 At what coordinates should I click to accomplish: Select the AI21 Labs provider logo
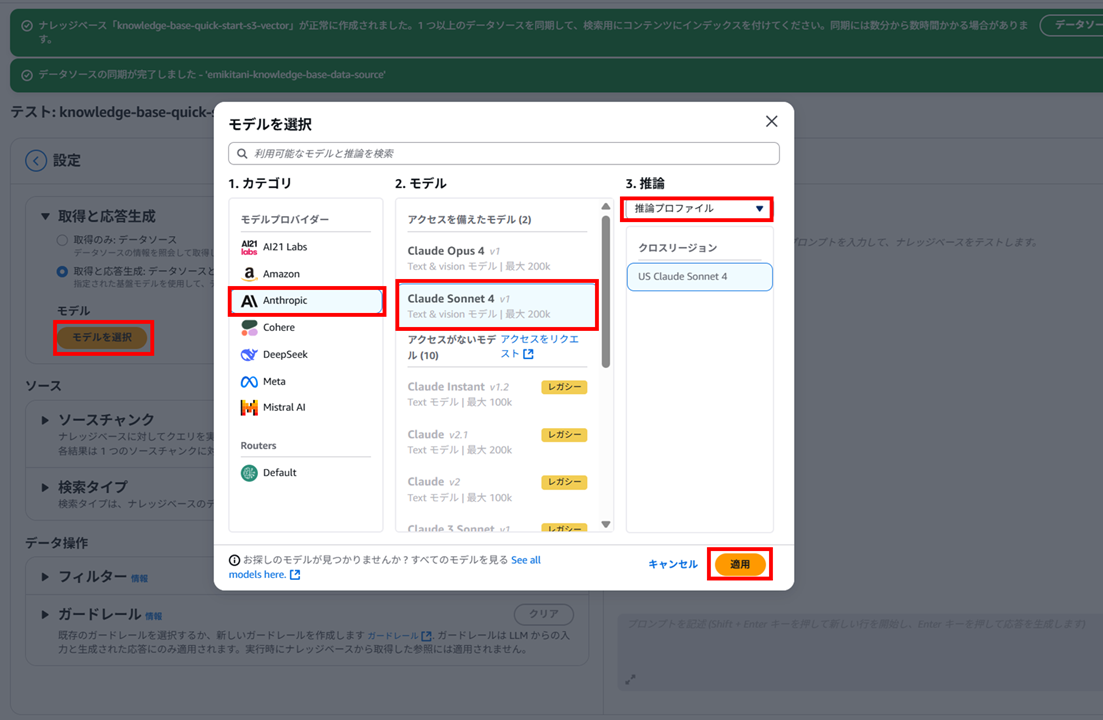tap(249, 247)
